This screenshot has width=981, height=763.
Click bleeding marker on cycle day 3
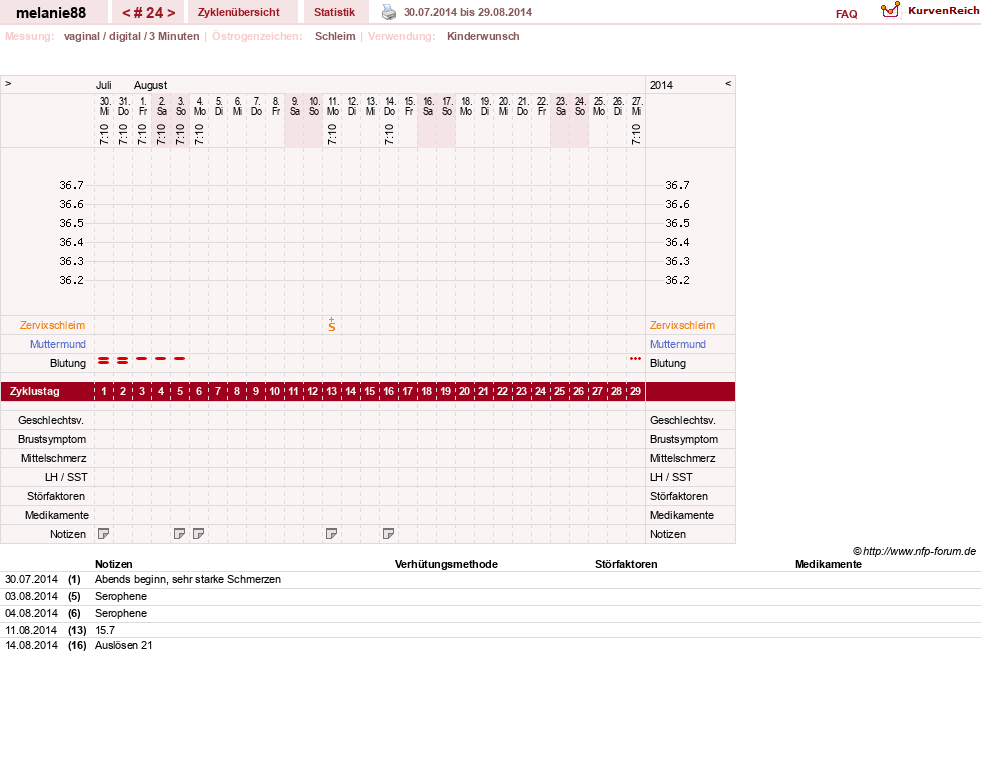click(x=141, y=358)
